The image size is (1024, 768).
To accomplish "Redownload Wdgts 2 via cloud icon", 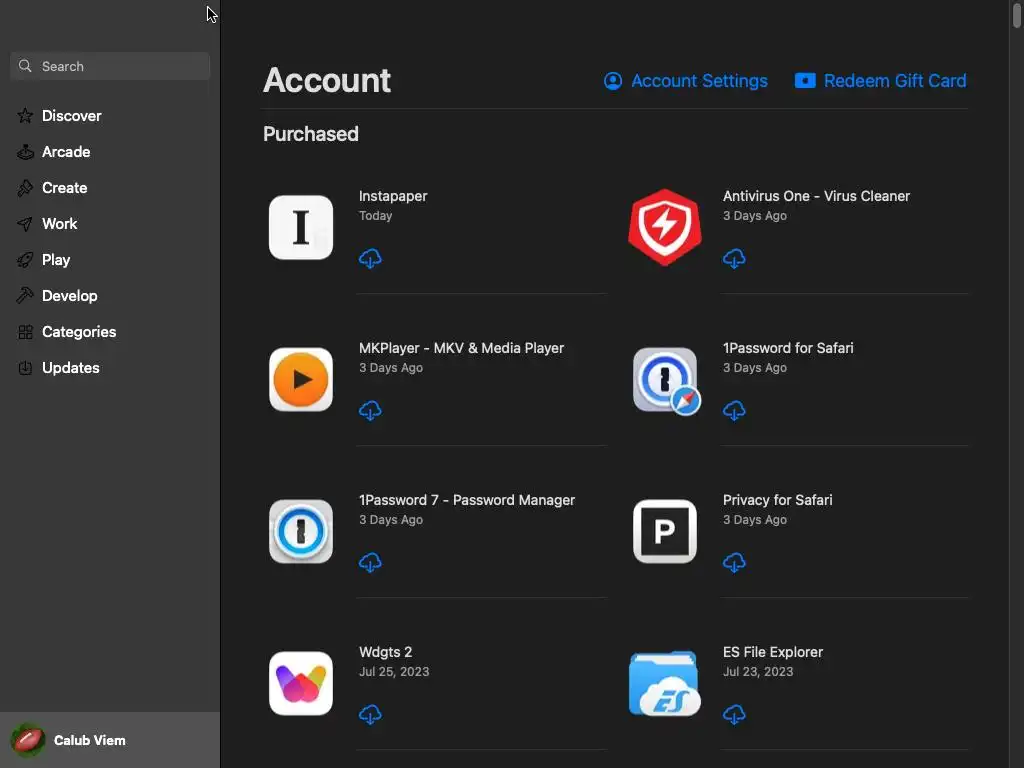I will tap(370, 714).
